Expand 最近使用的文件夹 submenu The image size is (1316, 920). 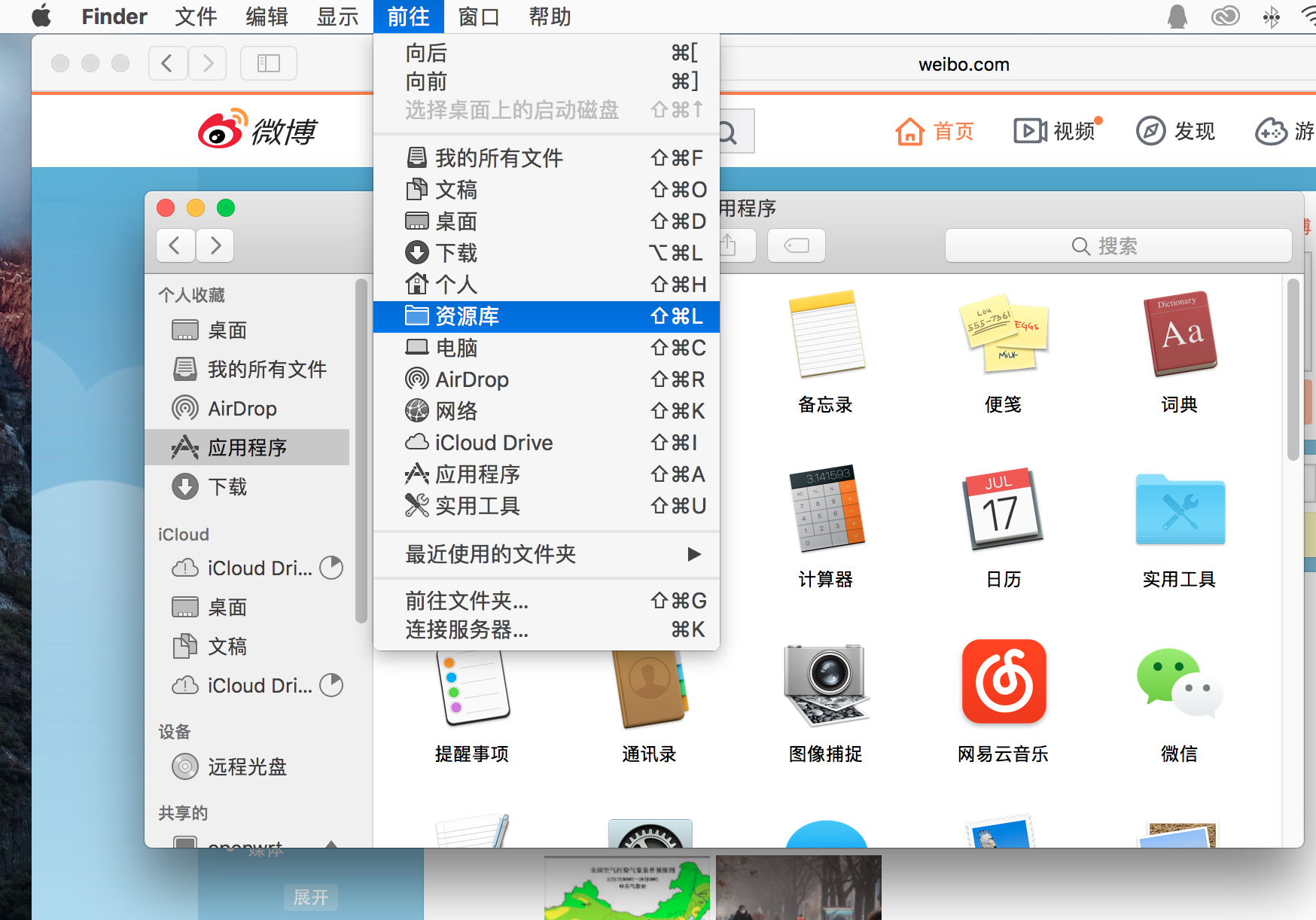click(547, 554)
